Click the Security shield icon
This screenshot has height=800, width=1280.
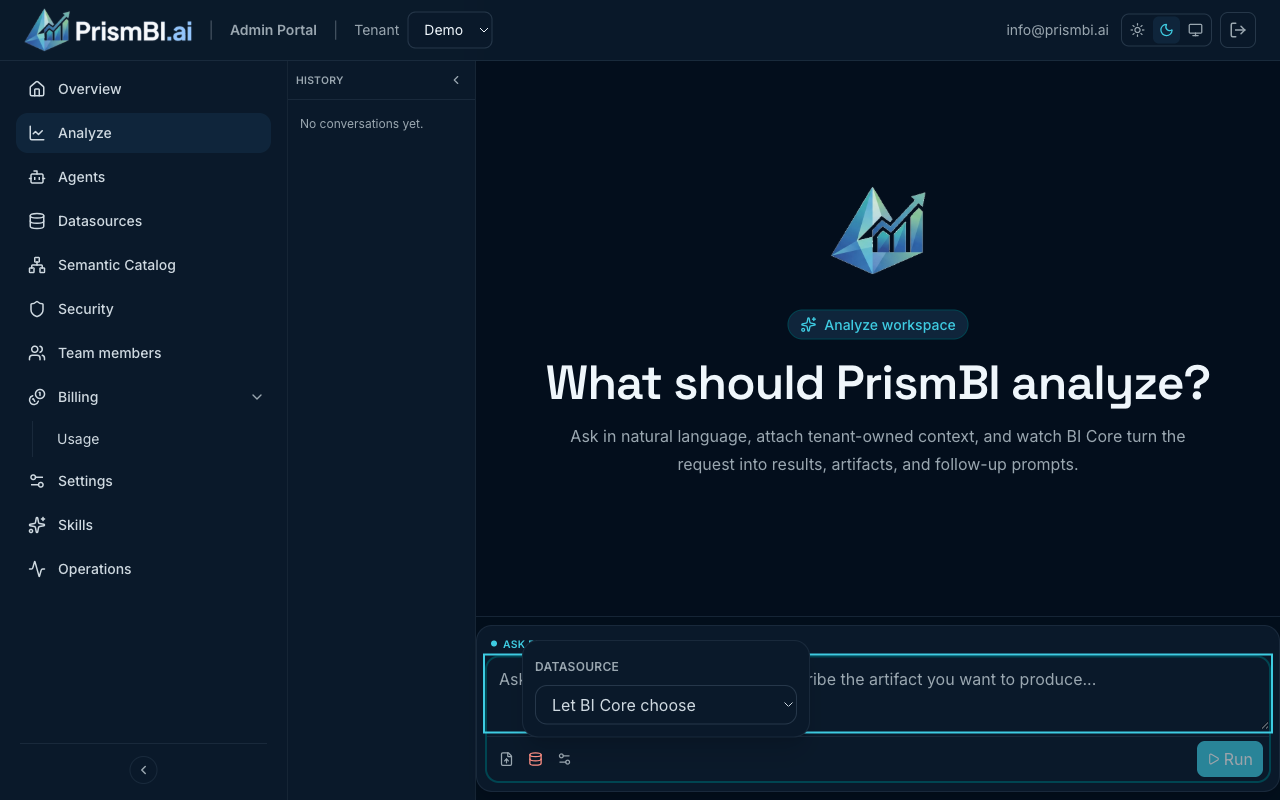(x=37, y=309)
